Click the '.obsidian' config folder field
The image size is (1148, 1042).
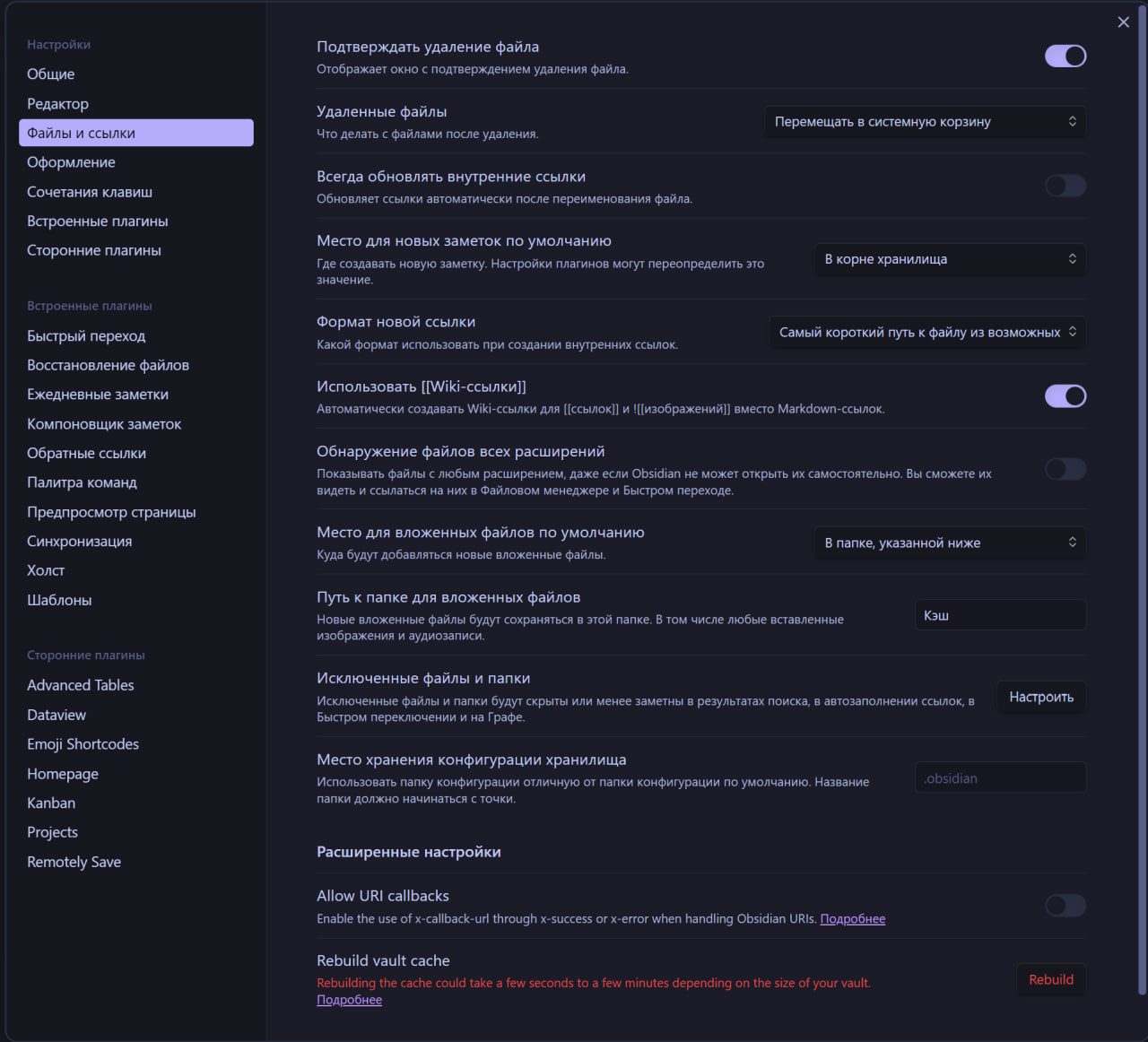pos(1000,778)
